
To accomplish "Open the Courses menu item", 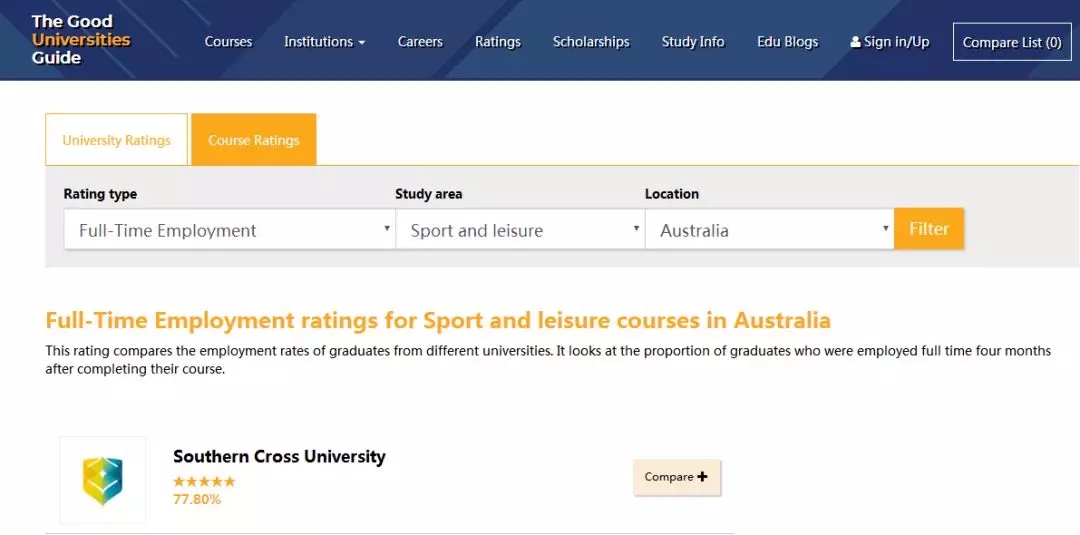I will click(x=228, y=42).
